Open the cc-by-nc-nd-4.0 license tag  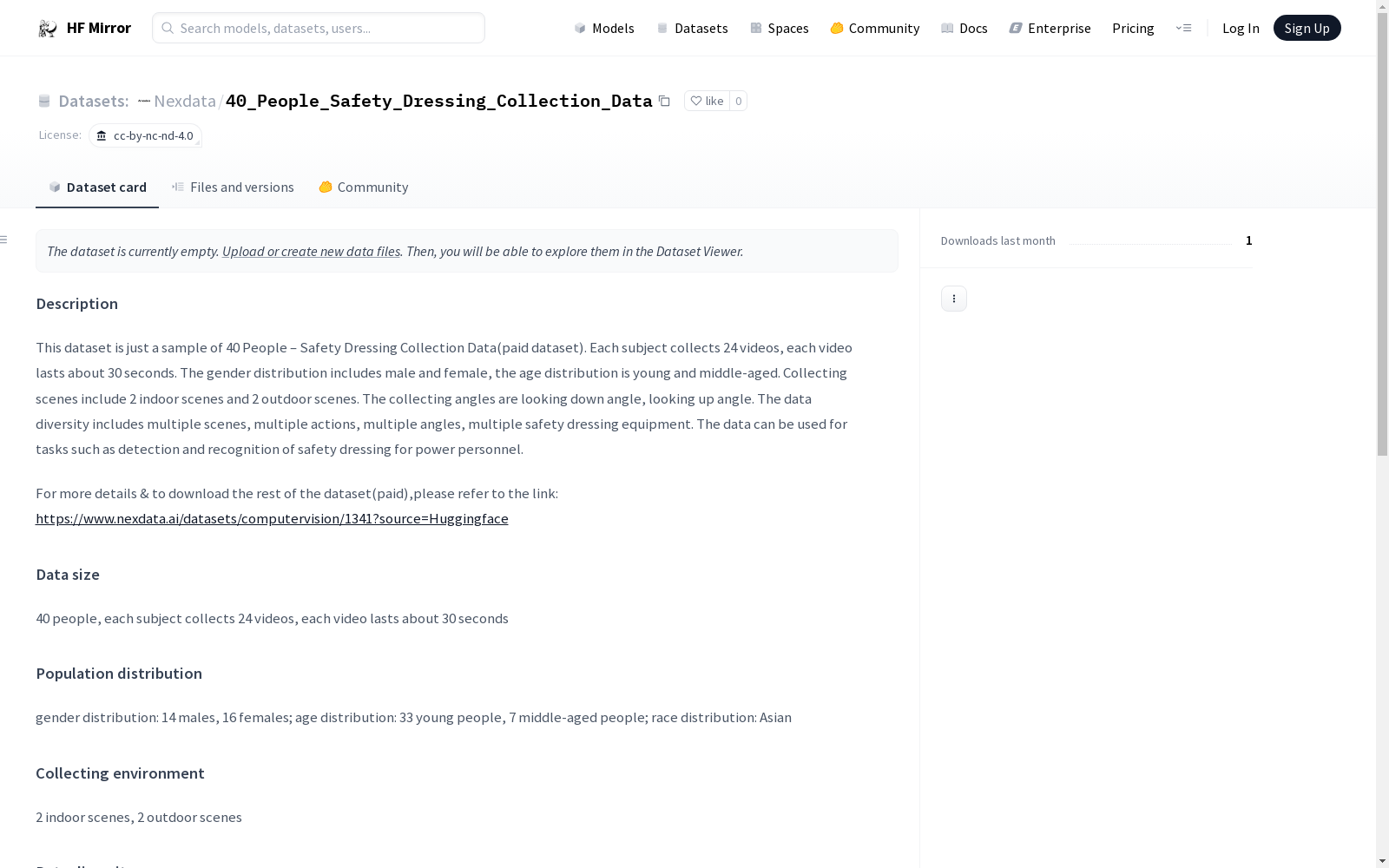145,135
